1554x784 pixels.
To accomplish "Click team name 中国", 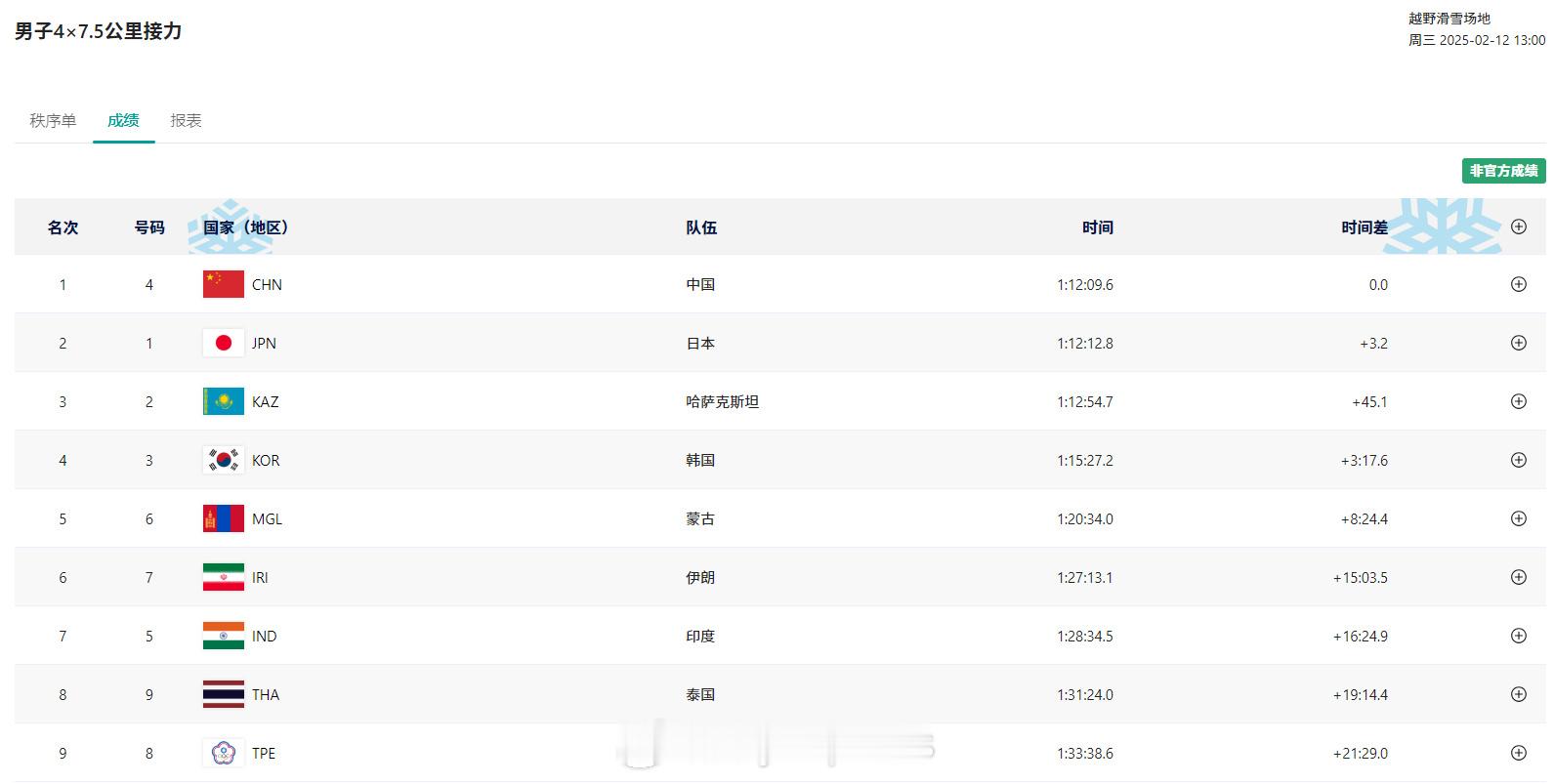I will click(700, 285).
